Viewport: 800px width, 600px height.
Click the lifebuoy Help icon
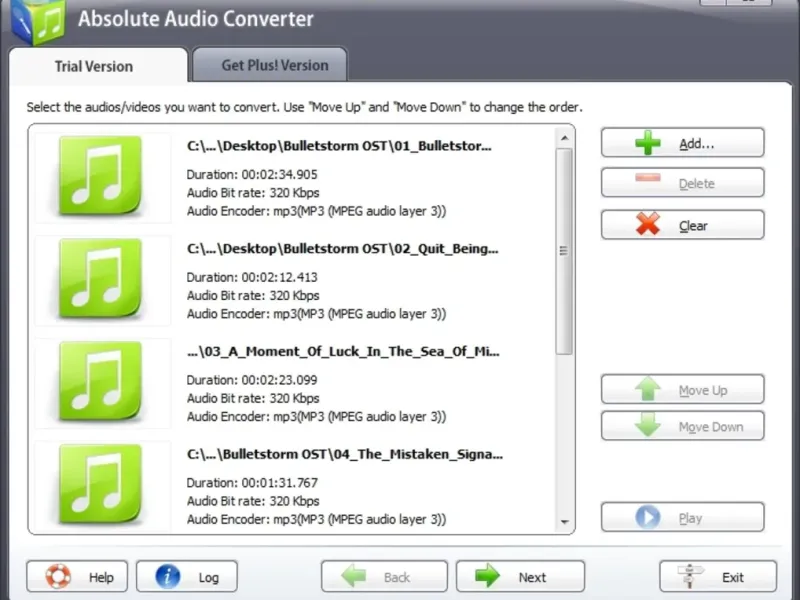[x=58, y=577]
